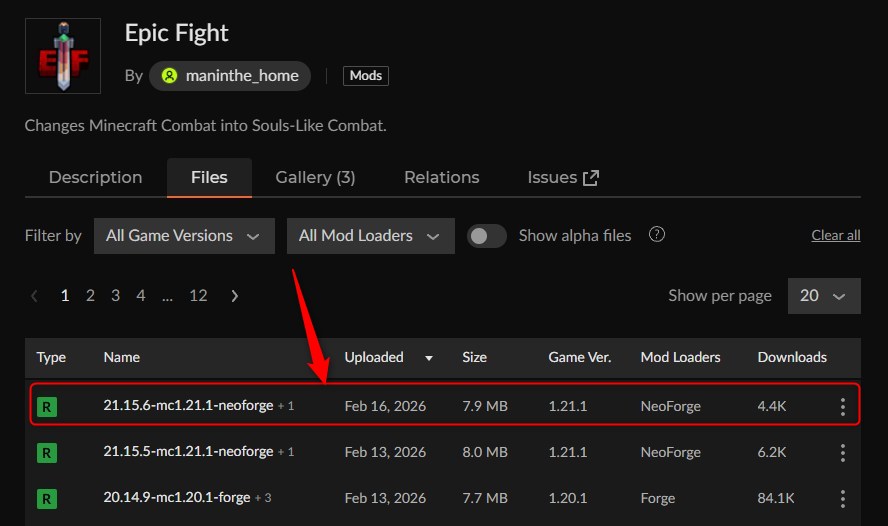Screen dimensions: 888x526
Task: Open the Show per page 20 dropdown
Action: [824, 296]
